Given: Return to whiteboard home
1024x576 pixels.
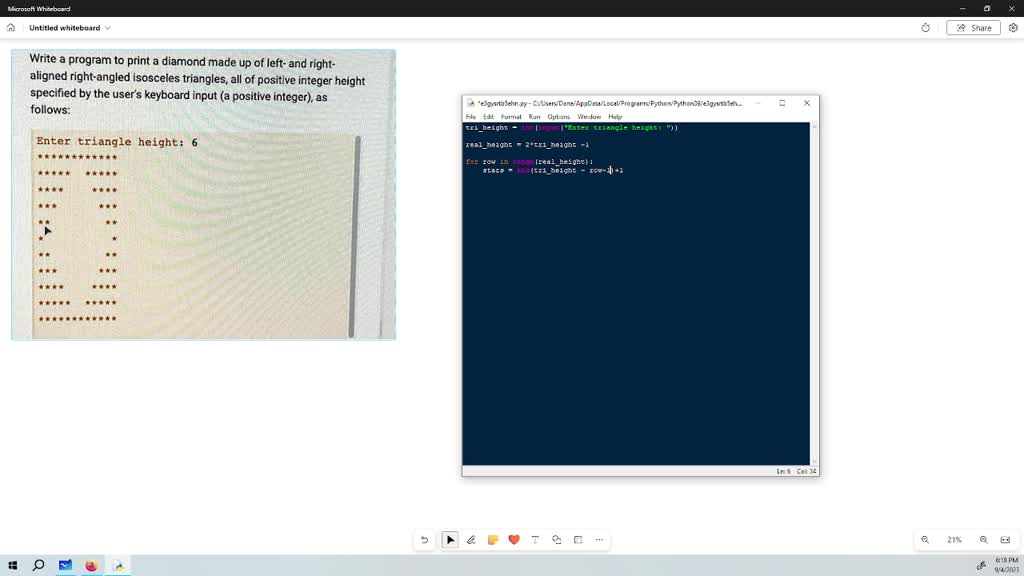Looking at the screenshot, I should pos(10,28).
